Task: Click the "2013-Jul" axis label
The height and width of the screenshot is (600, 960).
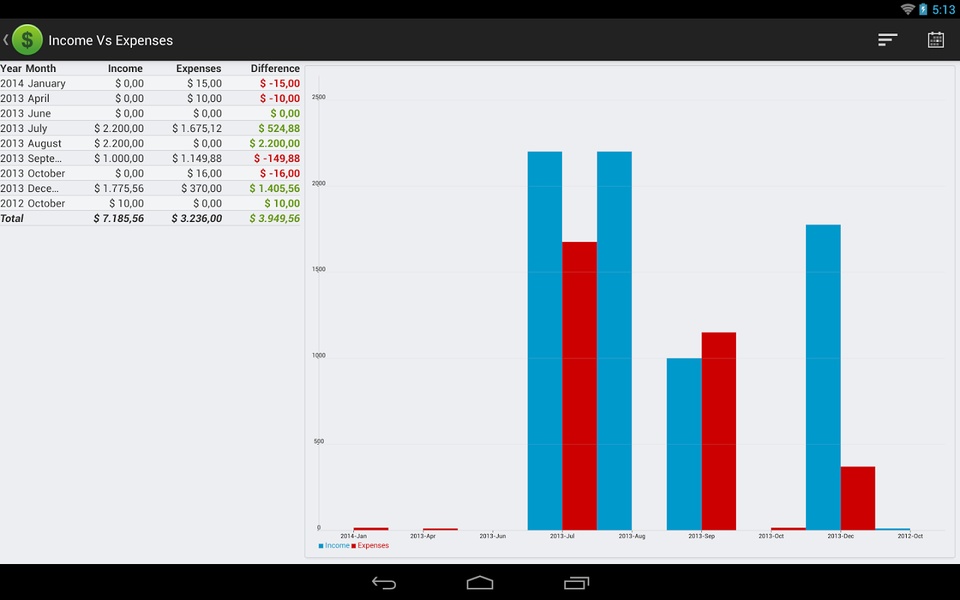Action: pos(562,536)
